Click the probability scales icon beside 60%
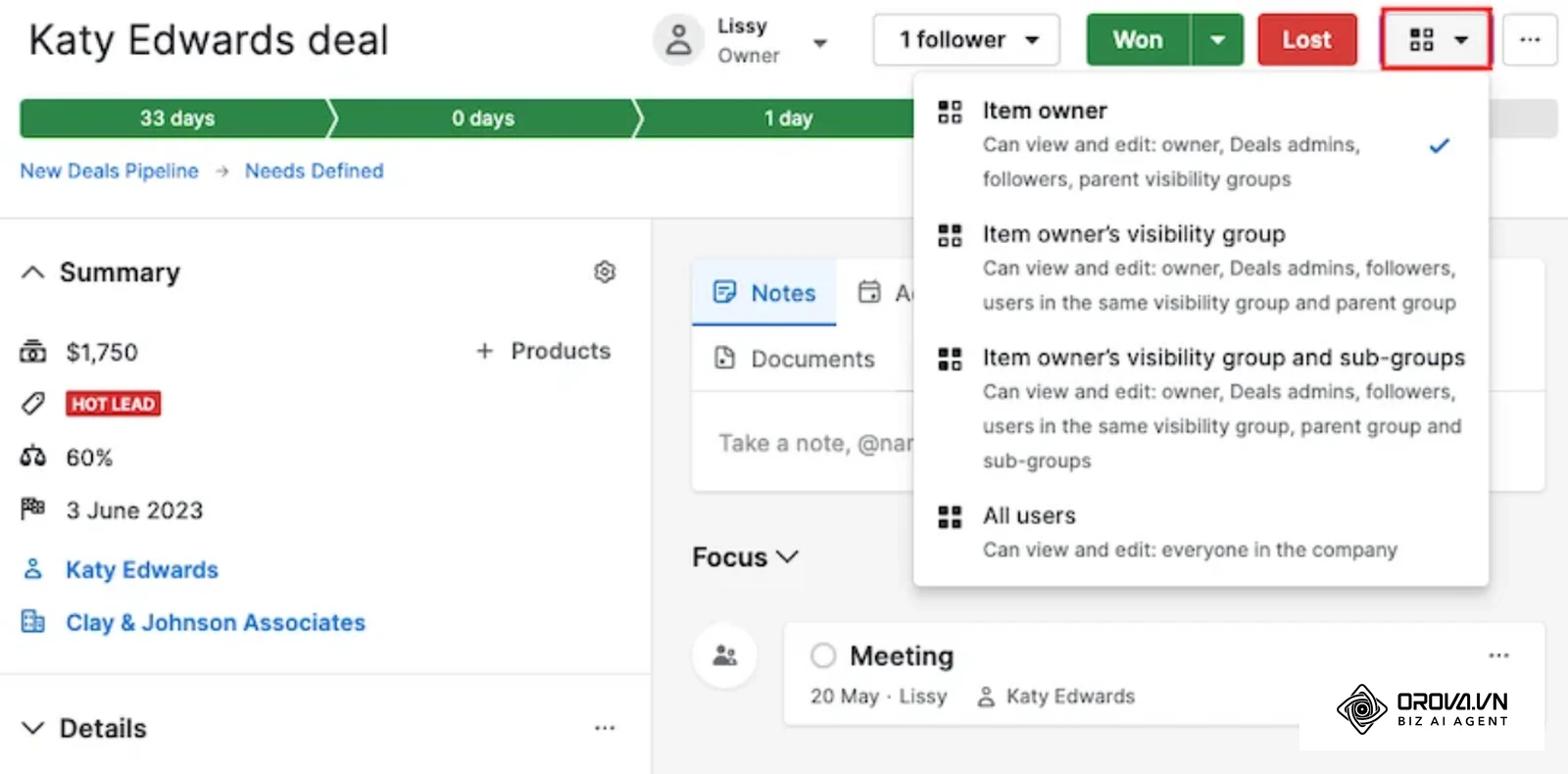The width and height of the screenshot is (1568, 774). [33, 457]
